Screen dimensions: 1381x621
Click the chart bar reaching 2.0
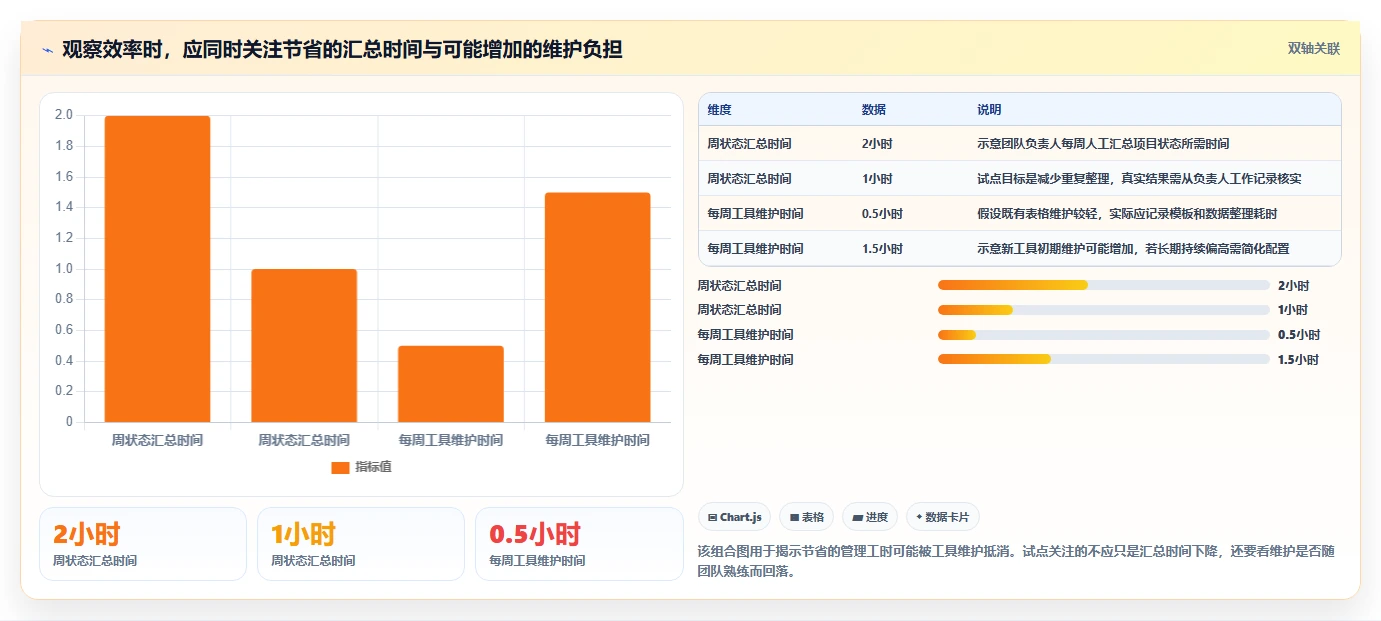[x=157, y=269]
